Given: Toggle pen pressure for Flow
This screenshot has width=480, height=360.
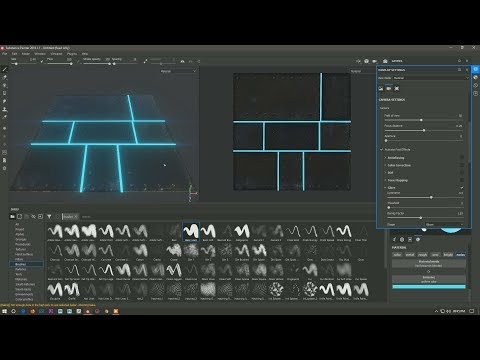Looking at the screenshot, I should tap(78, 61).
